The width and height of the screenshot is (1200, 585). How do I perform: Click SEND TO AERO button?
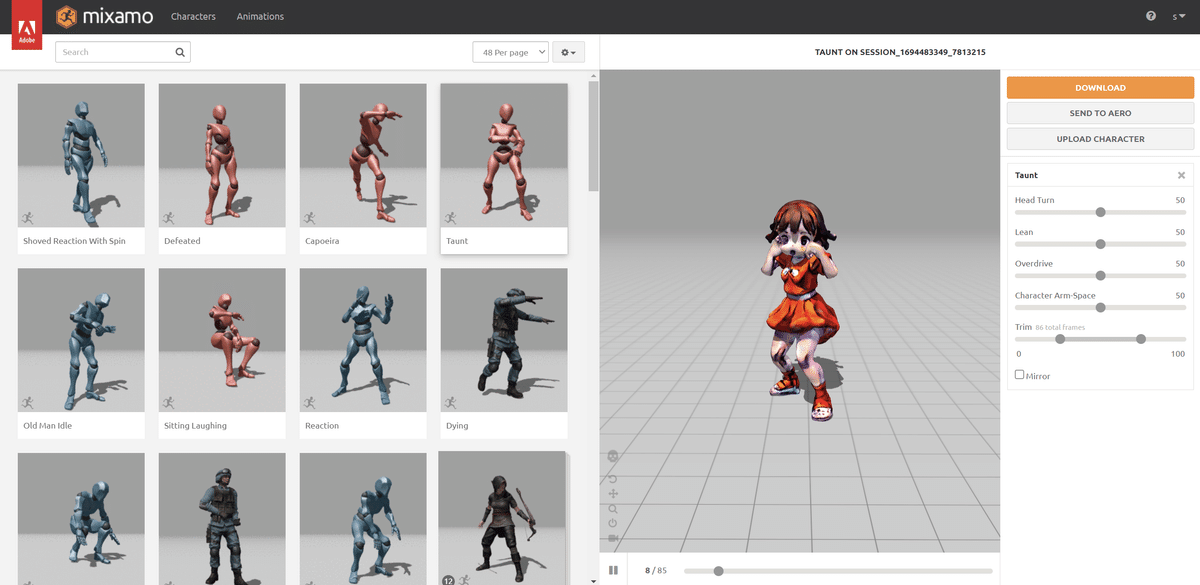(x=1100, y=113)
